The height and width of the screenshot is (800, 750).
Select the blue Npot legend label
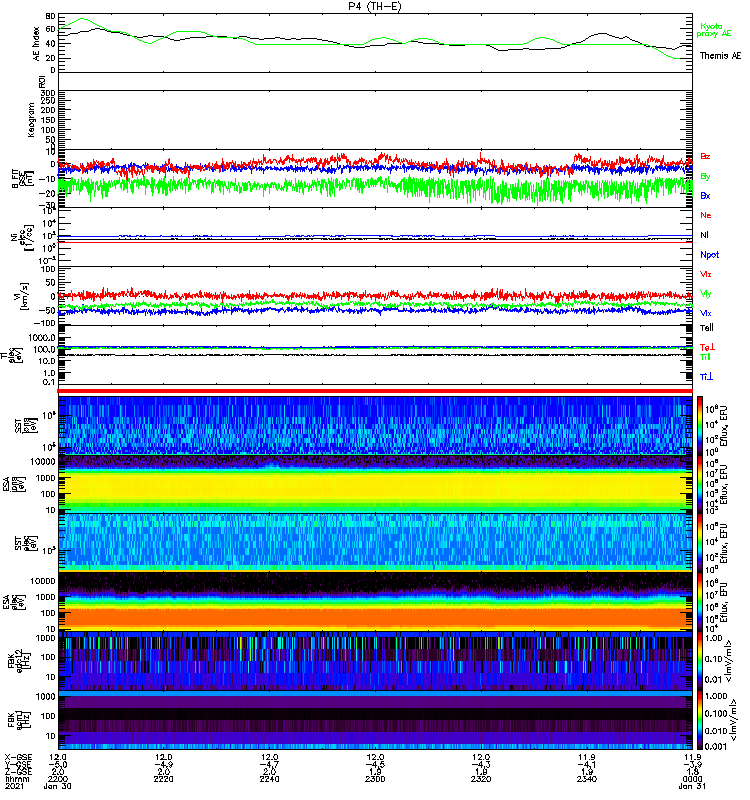click(709, 255)
